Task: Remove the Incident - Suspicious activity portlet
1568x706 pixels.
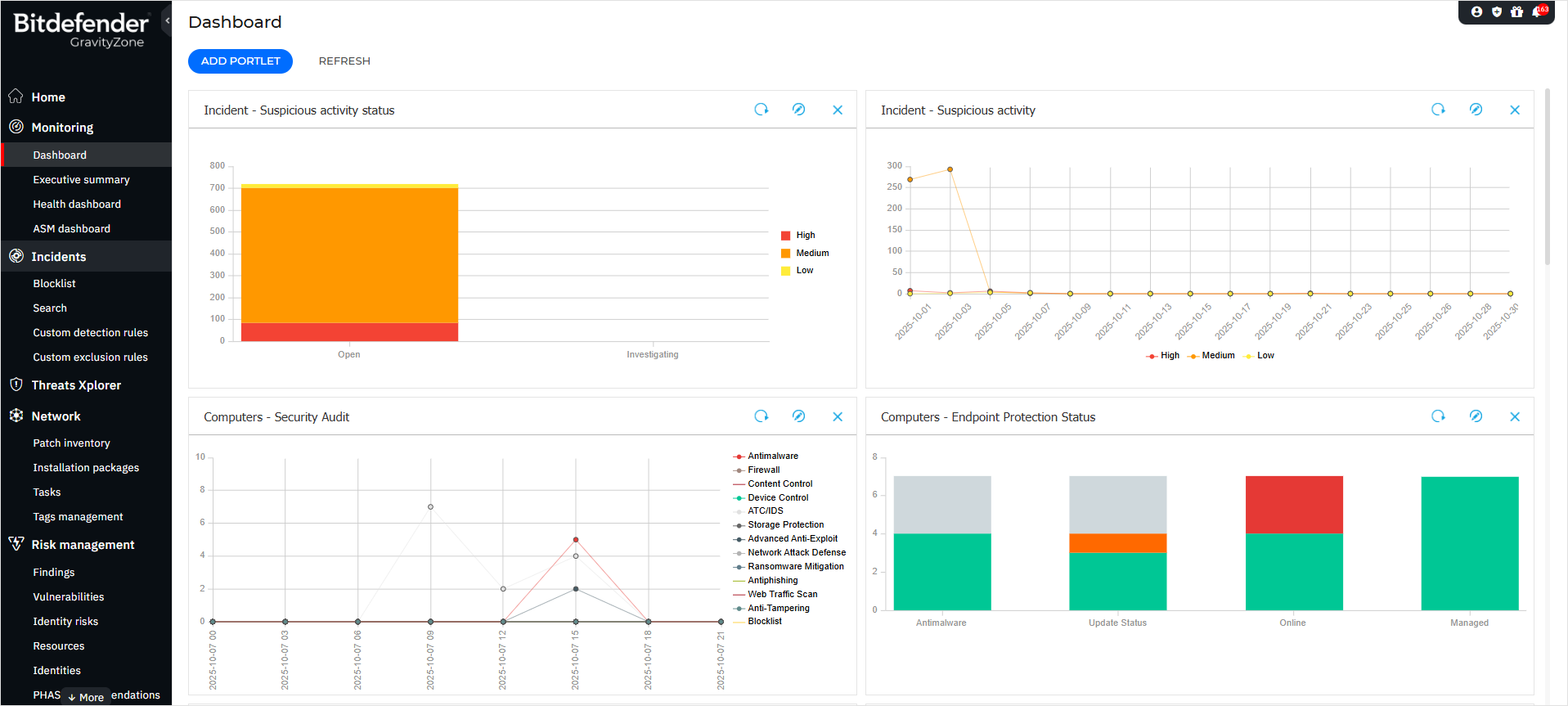Action: (1514, 110)
